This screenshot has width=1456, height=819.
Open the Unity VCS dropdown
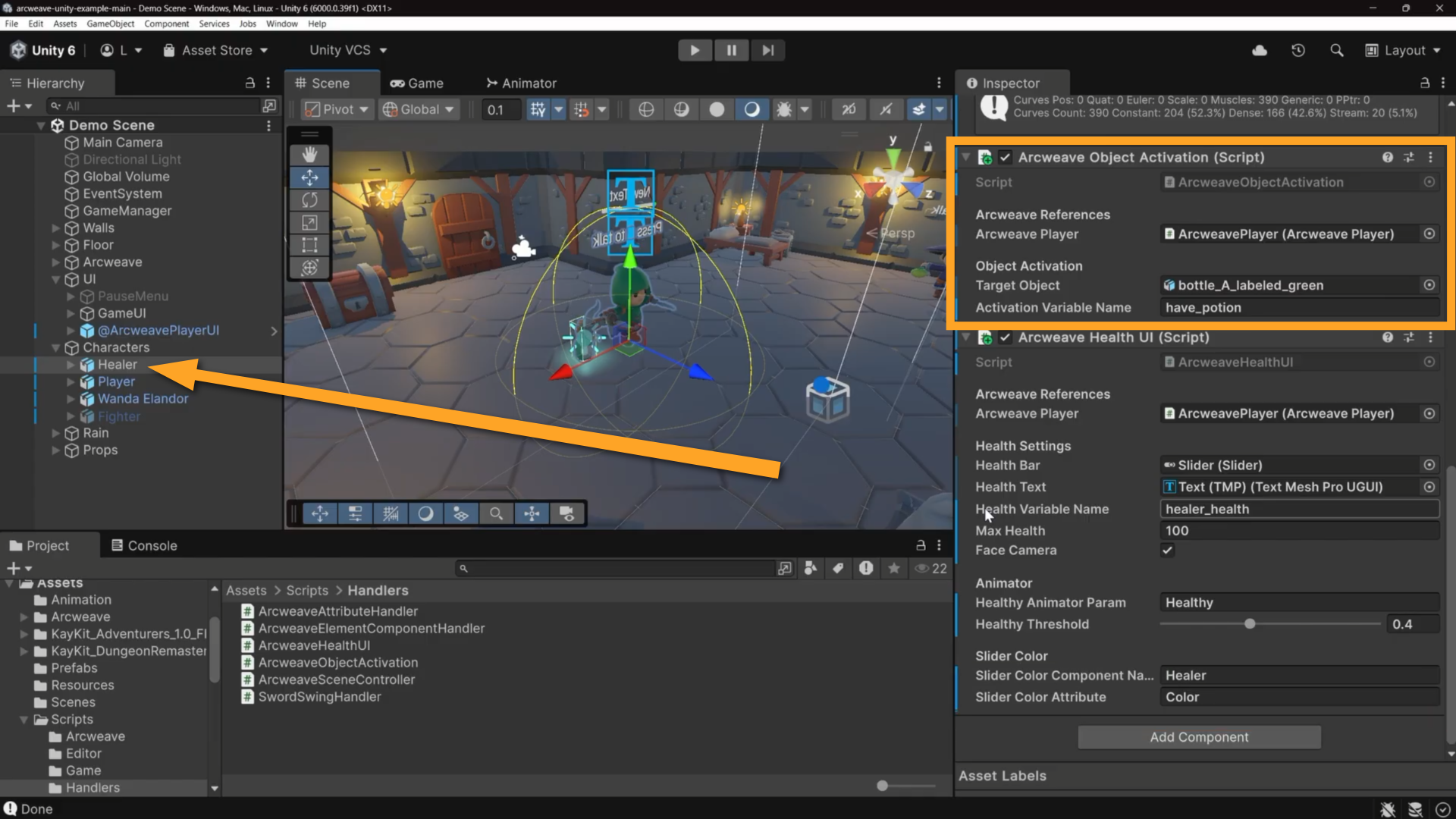coord(348,50)
